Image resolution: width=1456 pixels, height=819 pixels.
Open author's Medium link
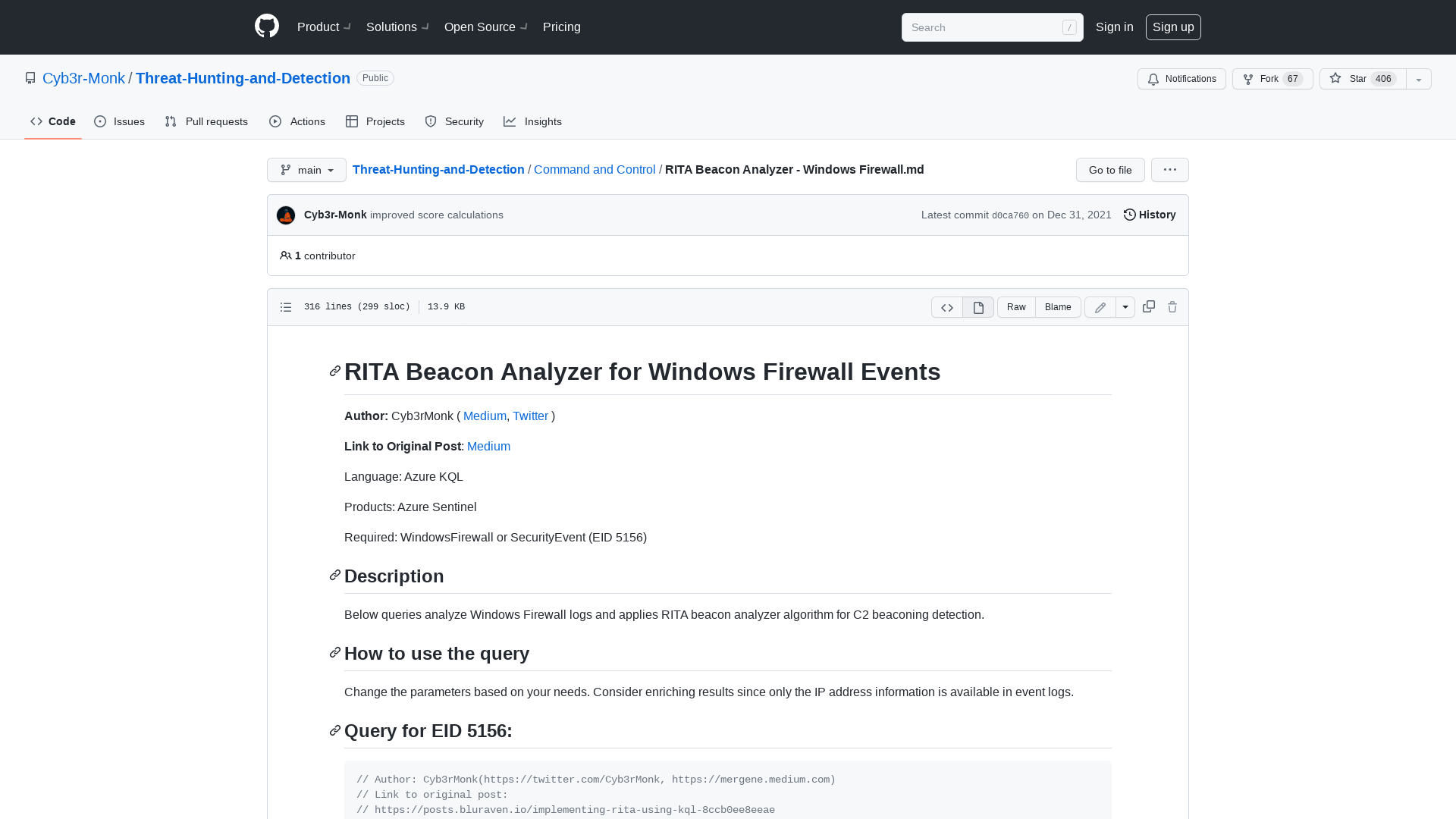pos(485,416)
